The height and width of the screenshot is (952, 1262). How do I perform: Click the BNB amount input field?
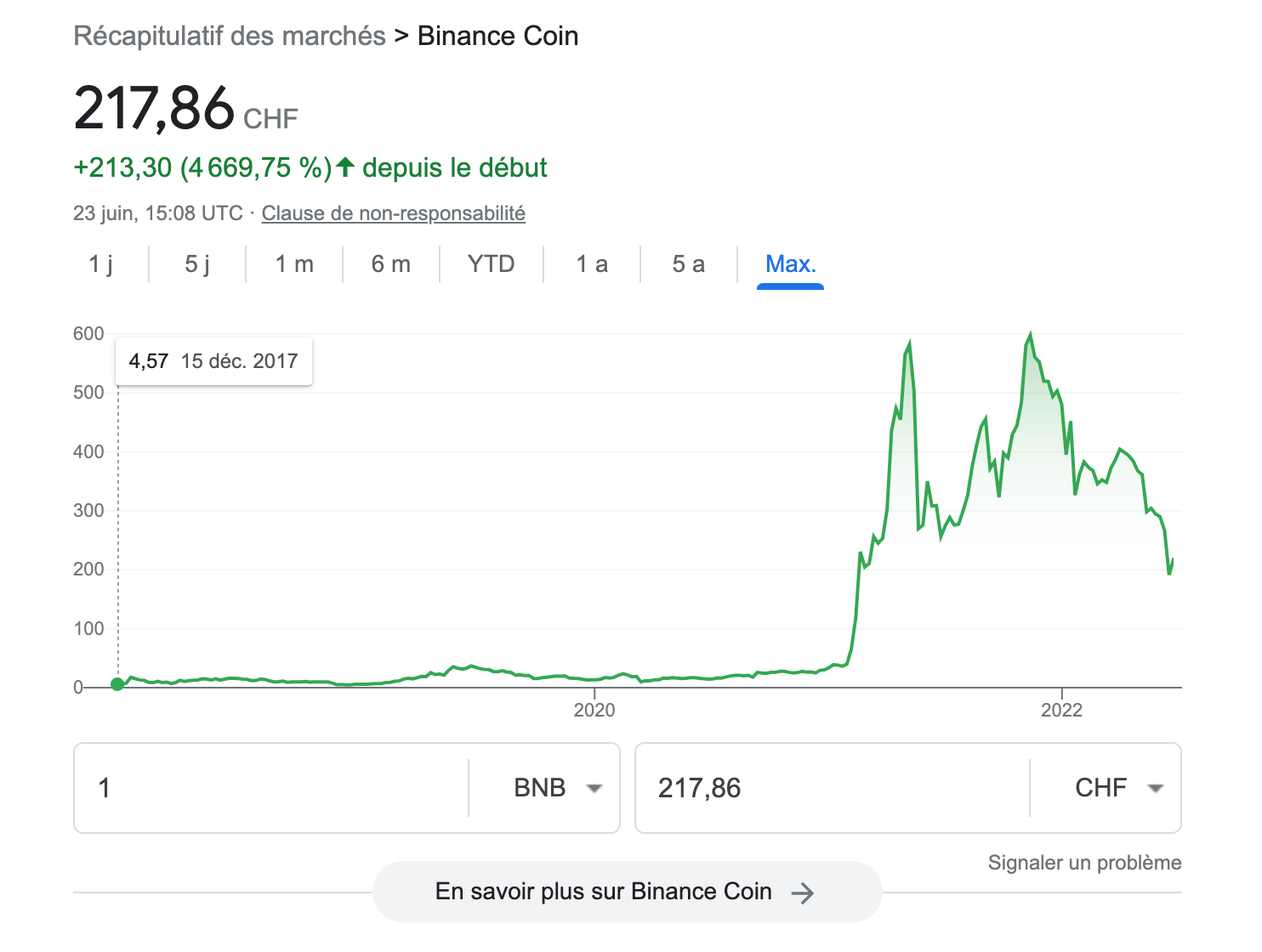(x=272, y=788)
